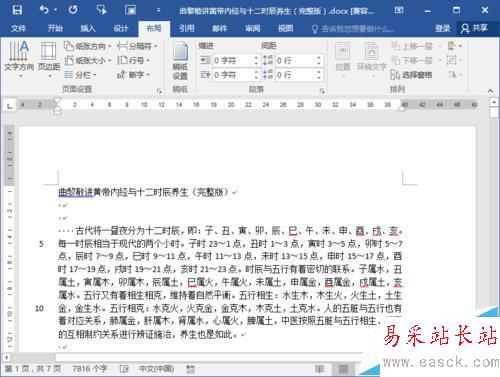Screen dimensions: 500x377
Task: Click the 登录 sign-in link
Action: pos(442,29)
